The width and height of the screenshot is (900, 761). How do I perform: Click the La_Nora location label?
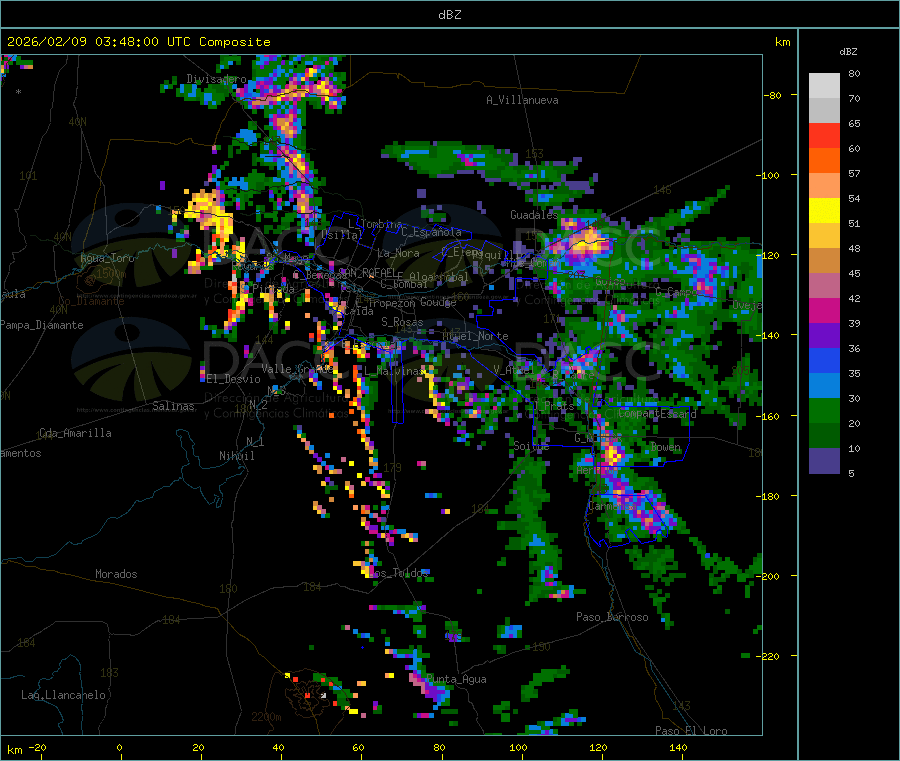click(x=398, y=253)
